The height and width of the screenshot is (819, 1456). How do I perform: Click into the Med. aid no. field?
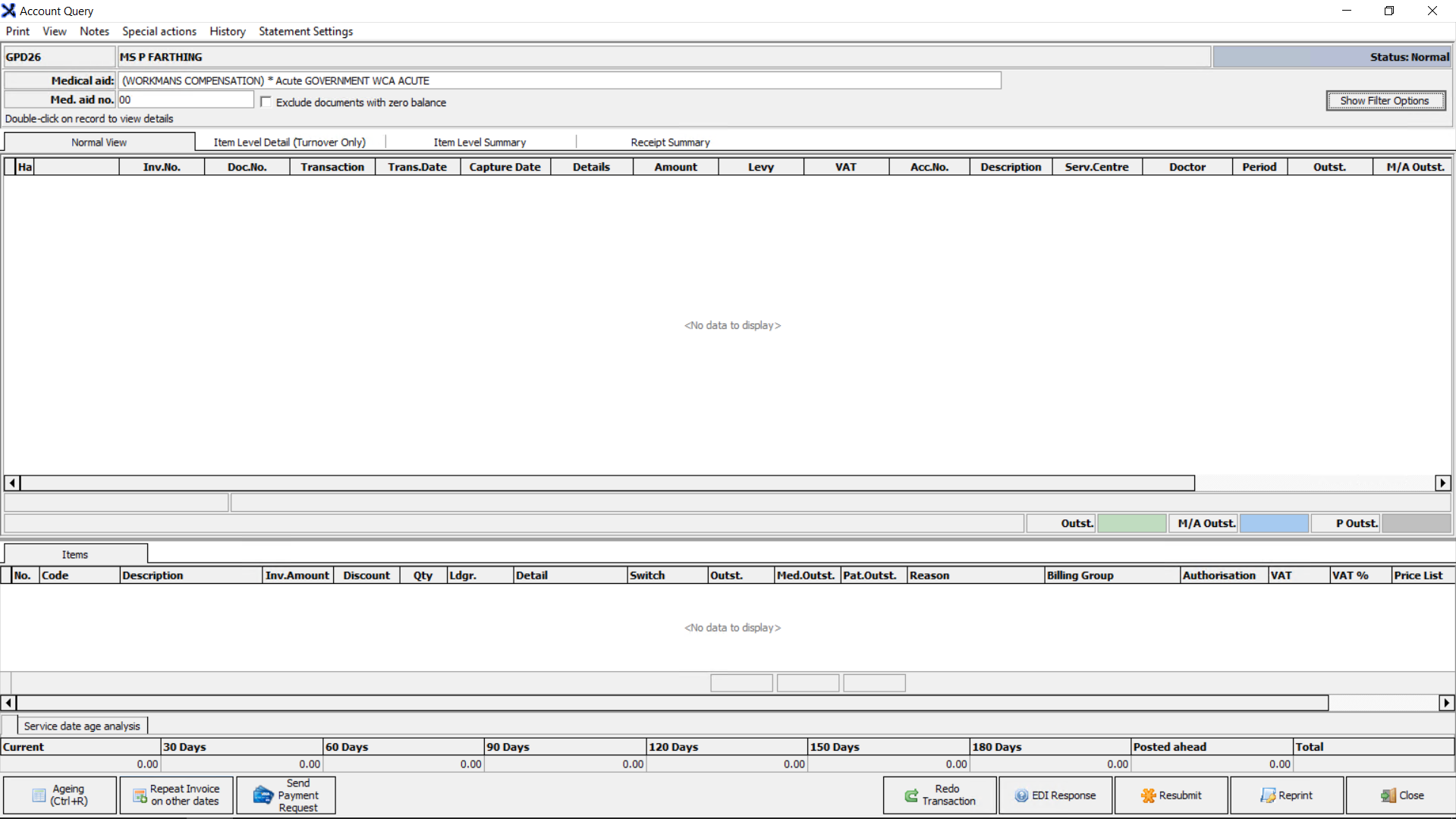click(x=186, y=99)
